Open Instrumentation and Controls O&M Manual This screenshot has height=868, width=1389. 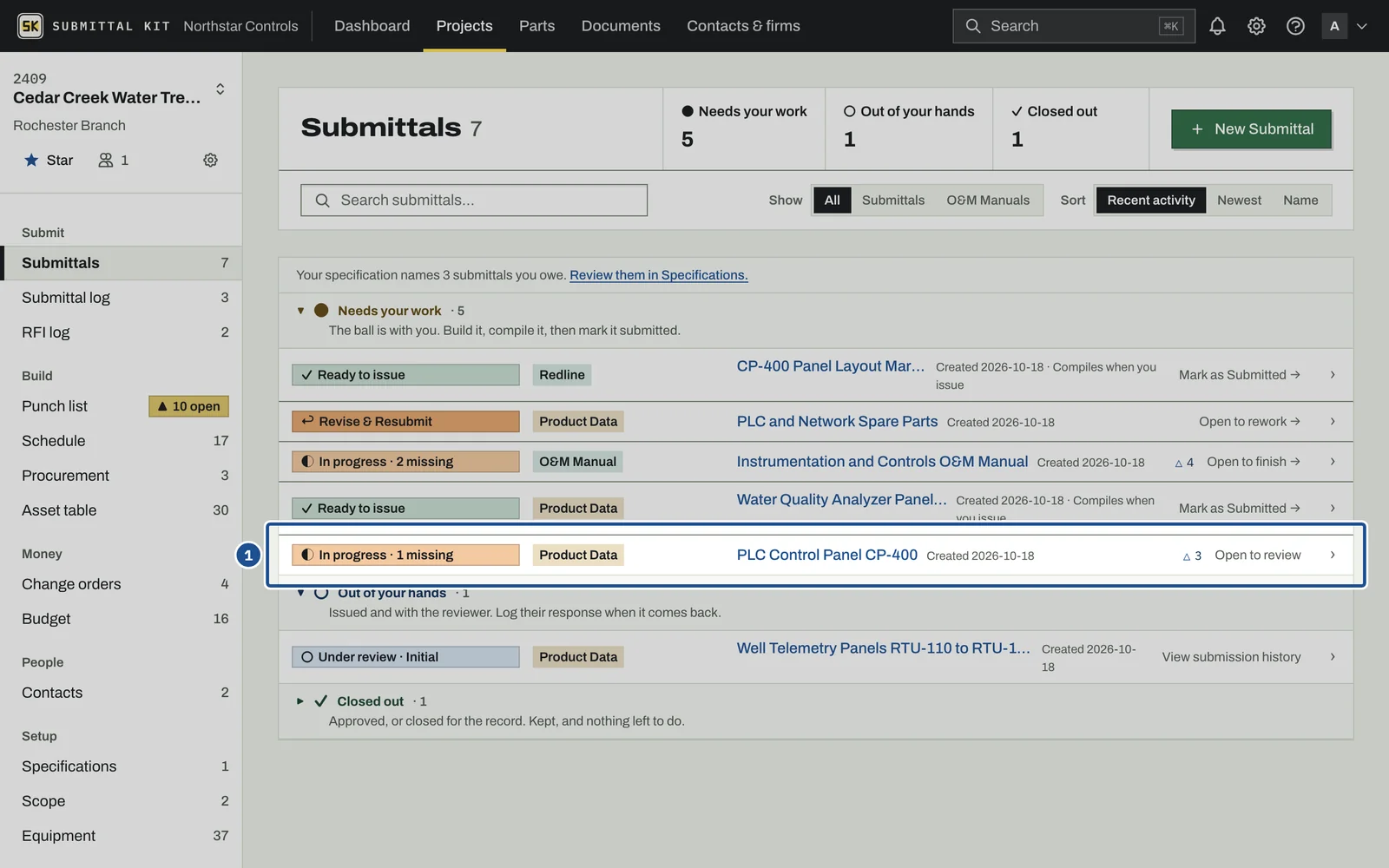click(882, 462)
